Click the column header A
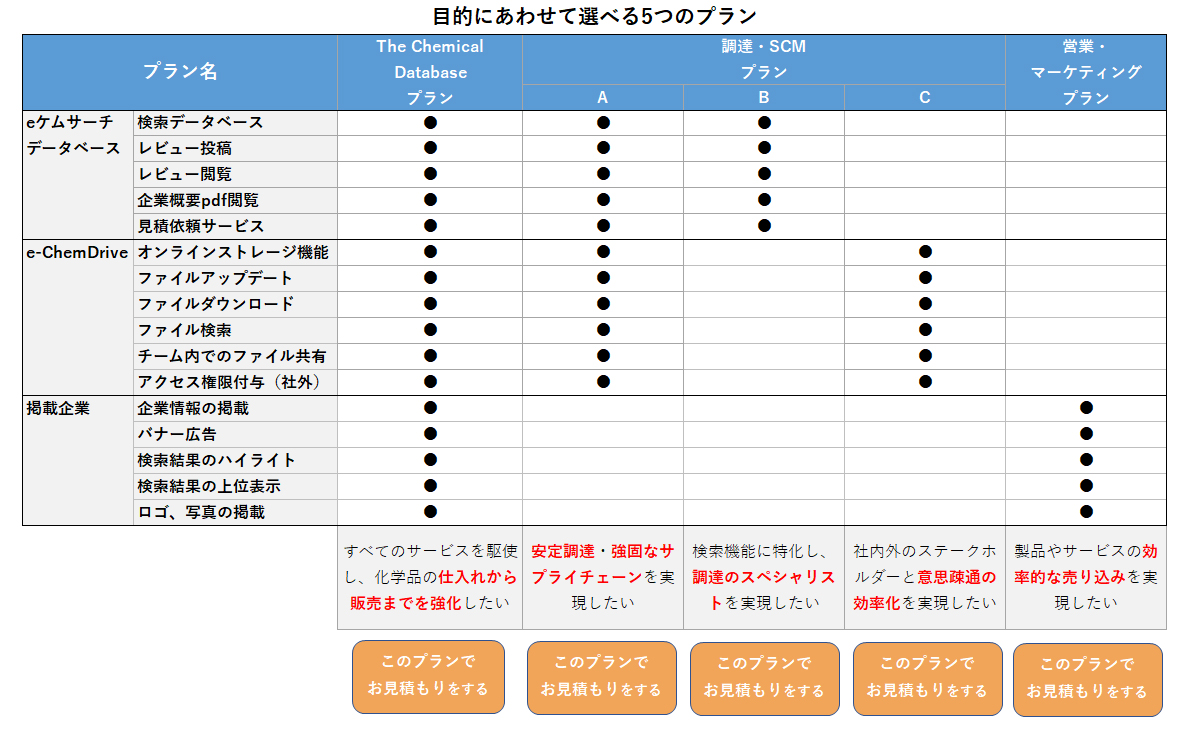The height and width of the screenshot is (730, 1194). pyautogui.click(x=603, y=97)
